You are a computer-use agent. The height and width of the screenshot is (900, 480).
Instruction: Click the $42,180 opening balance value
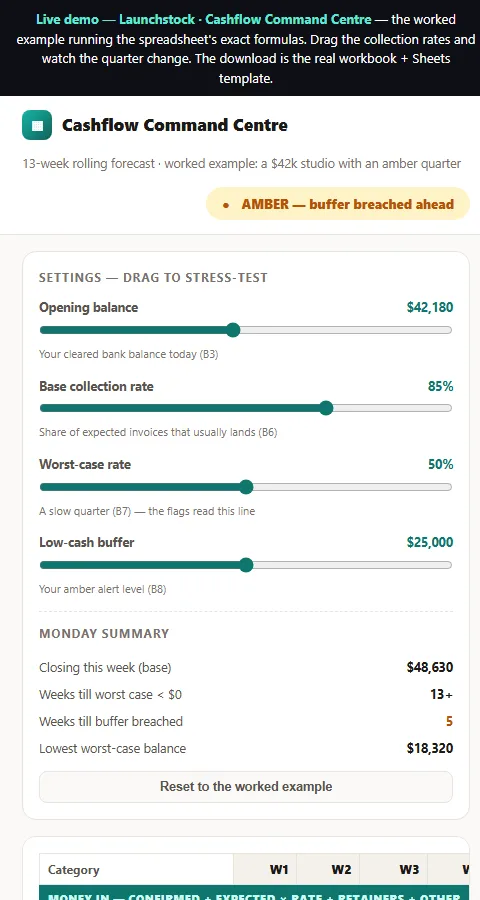click(429, 307)
